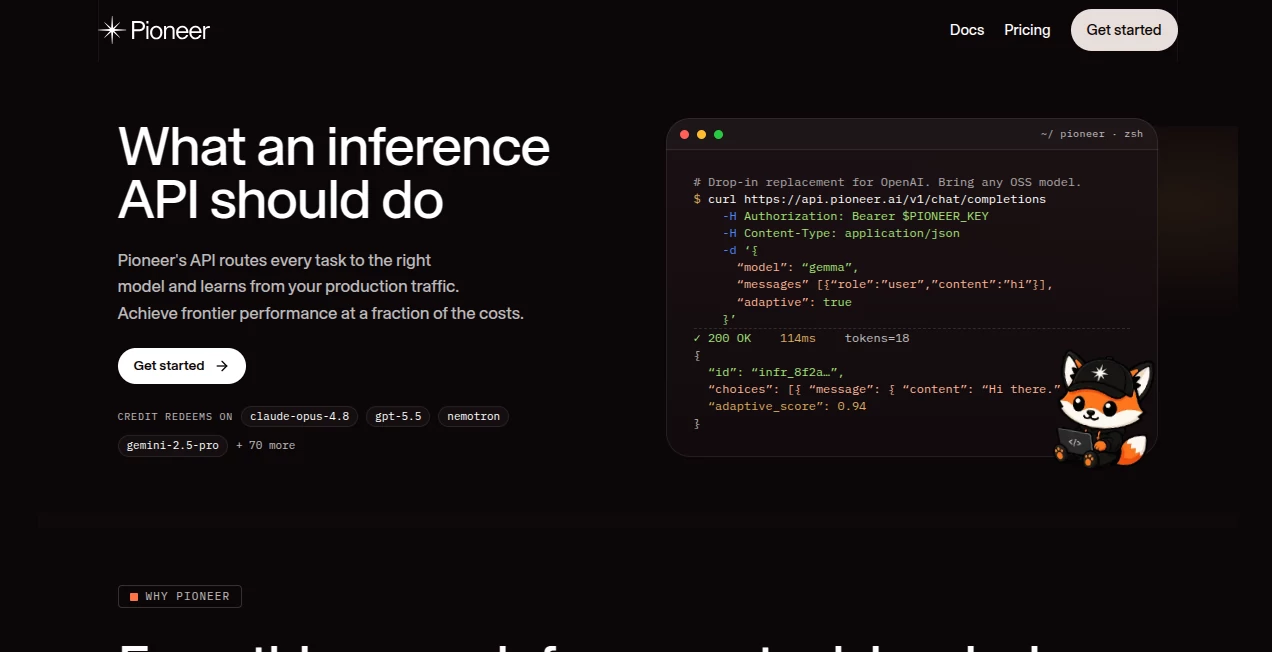
Task: Click the 'CREDIT REDEEMS ON' label
Action: (175, 417)
